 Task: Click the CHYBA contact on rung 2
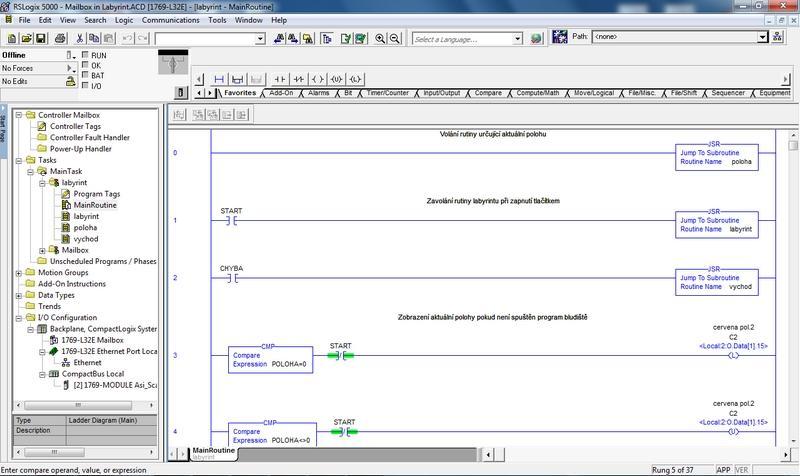pyautogui.click(x=232, y=278)
